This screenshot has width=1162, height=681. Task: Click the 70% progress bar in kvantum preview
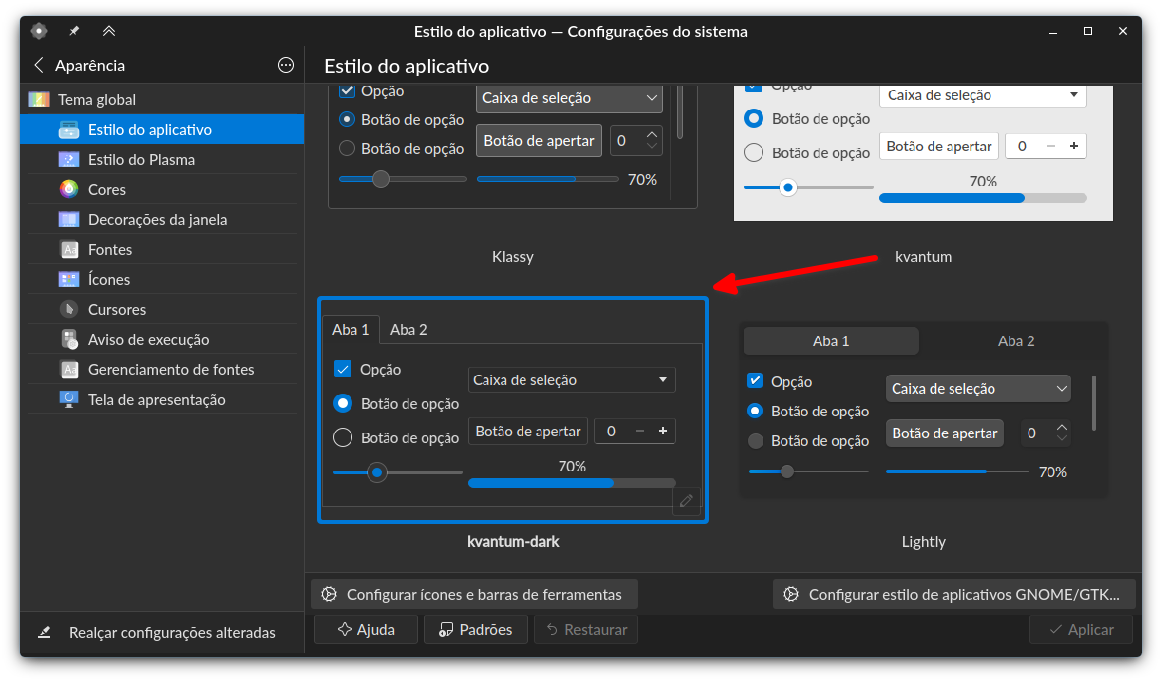point(983,198)
